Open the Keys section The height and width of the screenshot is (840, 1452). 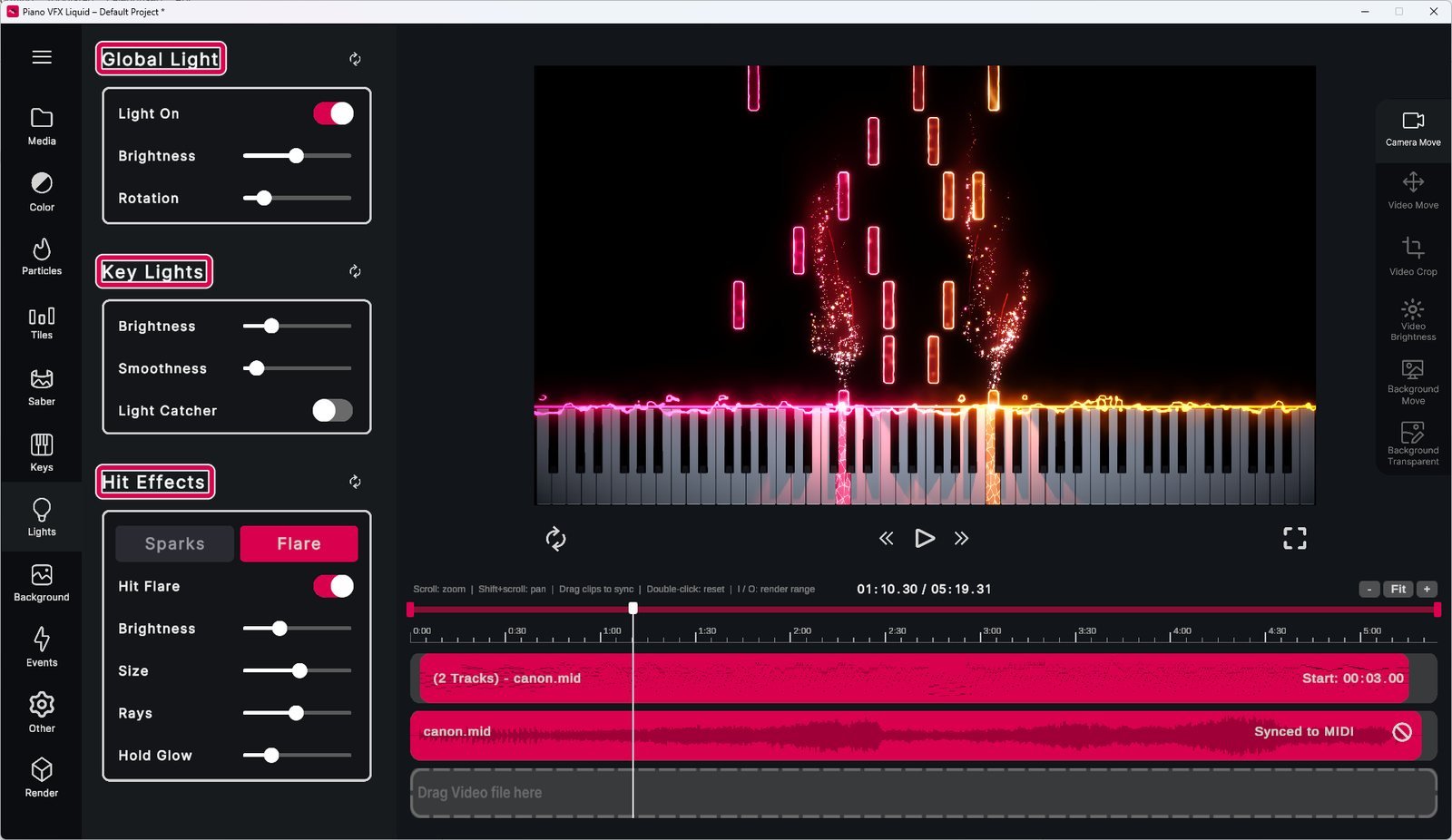(42, 453)
